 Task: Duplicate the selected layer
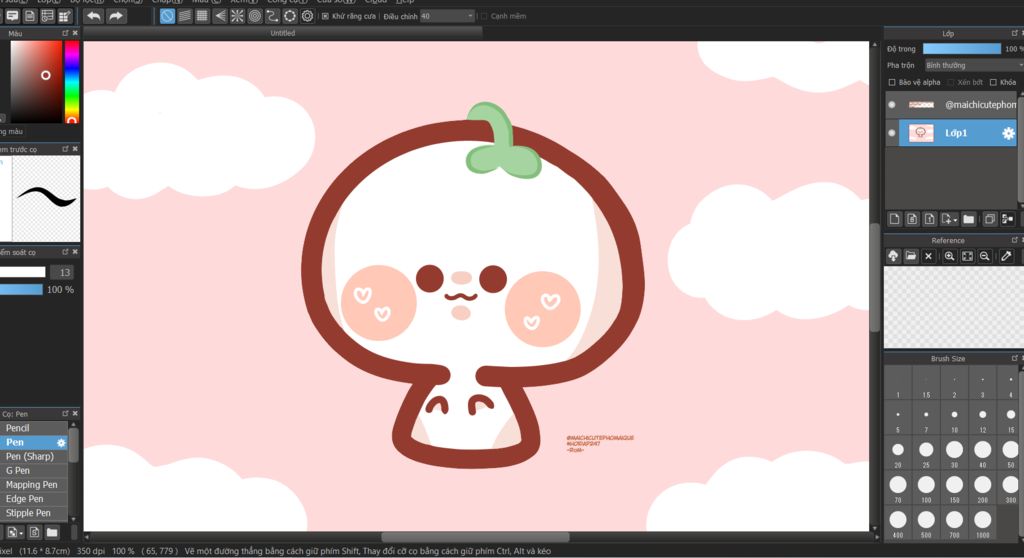990,219
